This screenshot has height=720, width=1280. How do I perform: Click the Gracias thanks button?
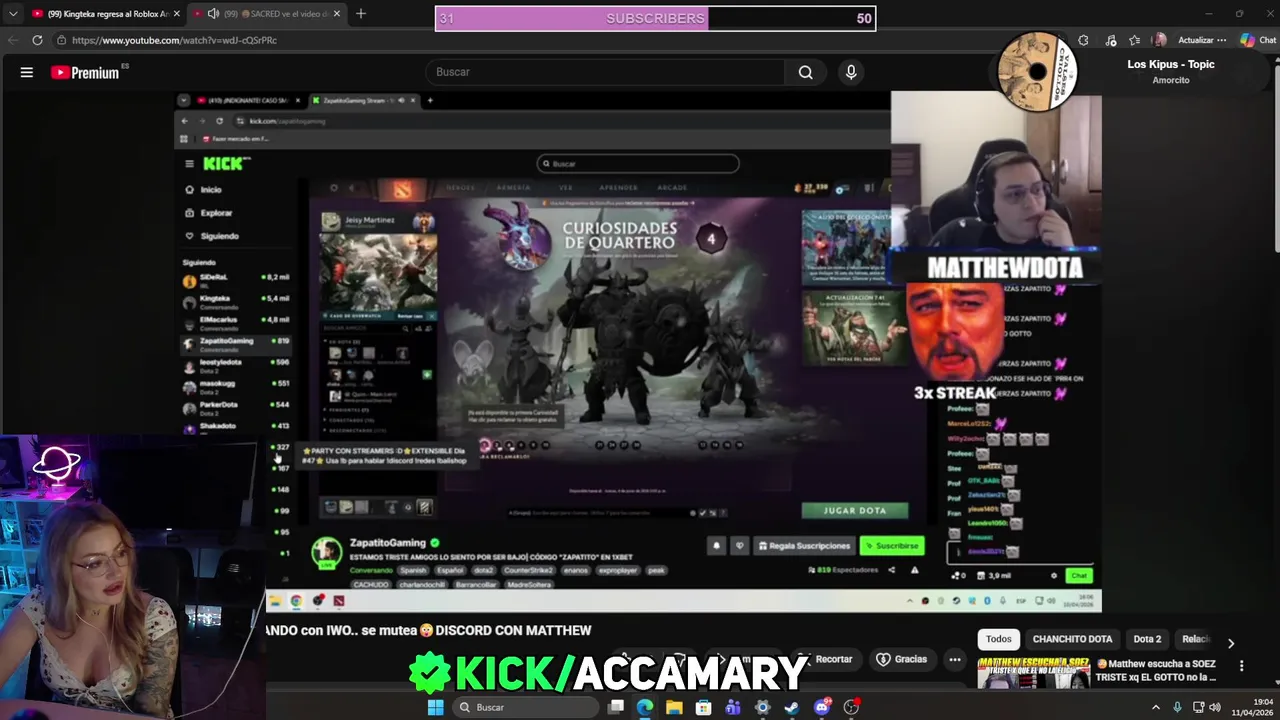[901, 659]
